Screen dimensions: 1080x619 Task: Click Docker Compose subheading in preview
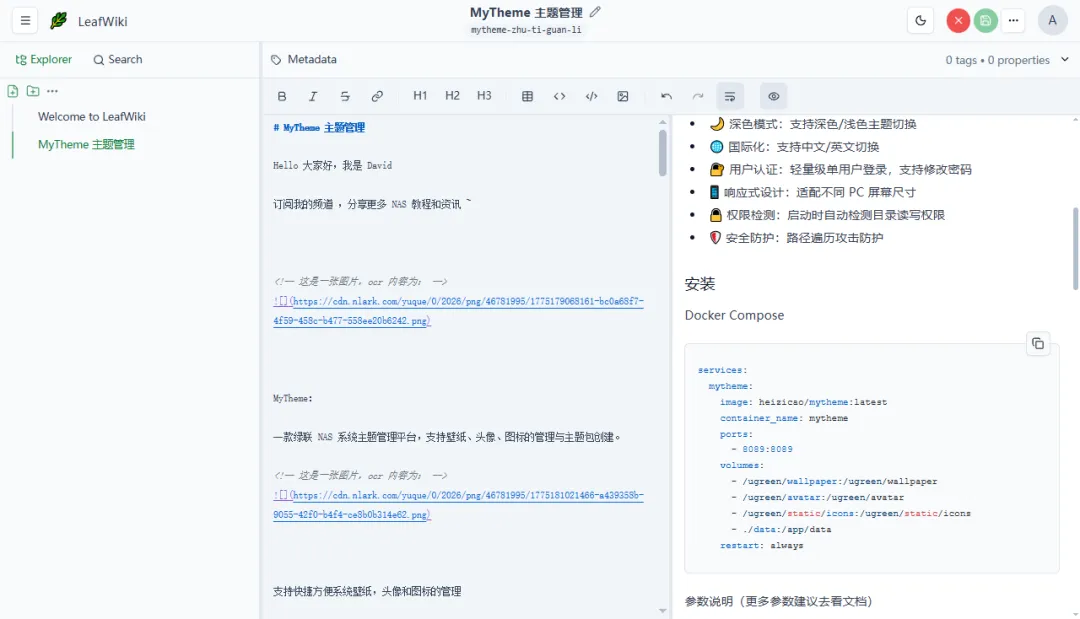(734, 315)
